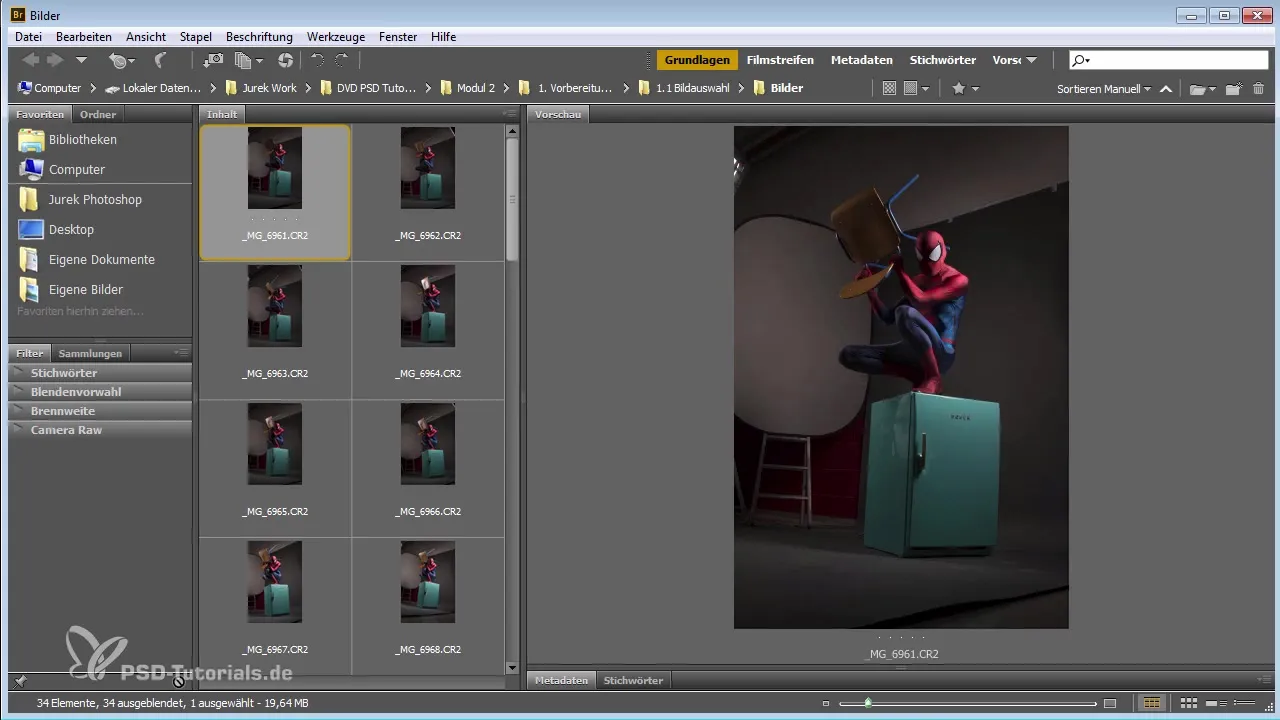Open Beschriftung menu
1280x720 pixels.
(260, 36)
